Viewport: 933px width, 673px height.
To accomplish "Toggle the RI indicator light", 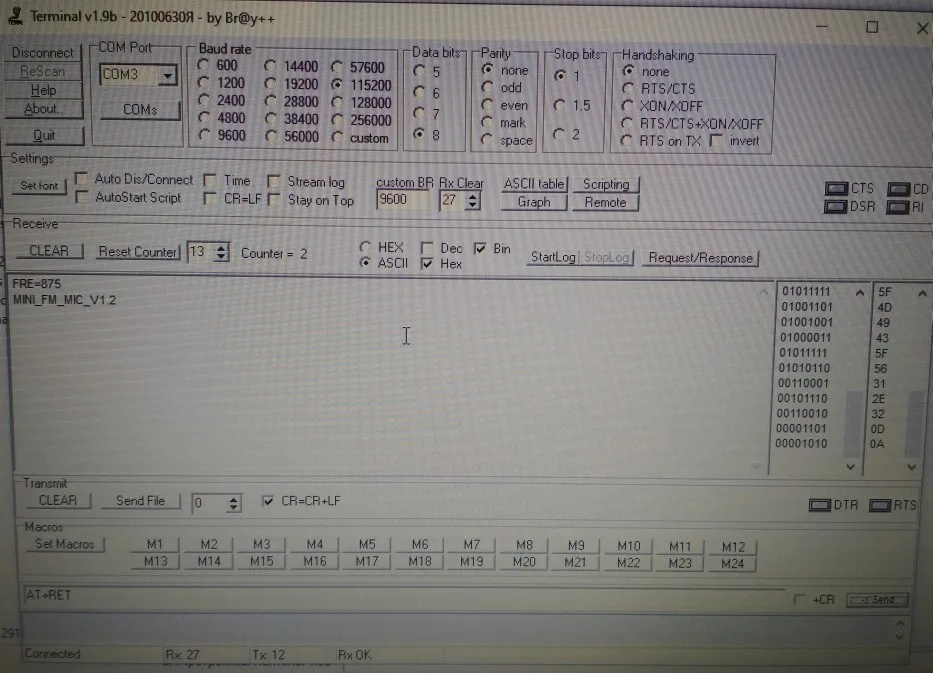I will 897,207.
